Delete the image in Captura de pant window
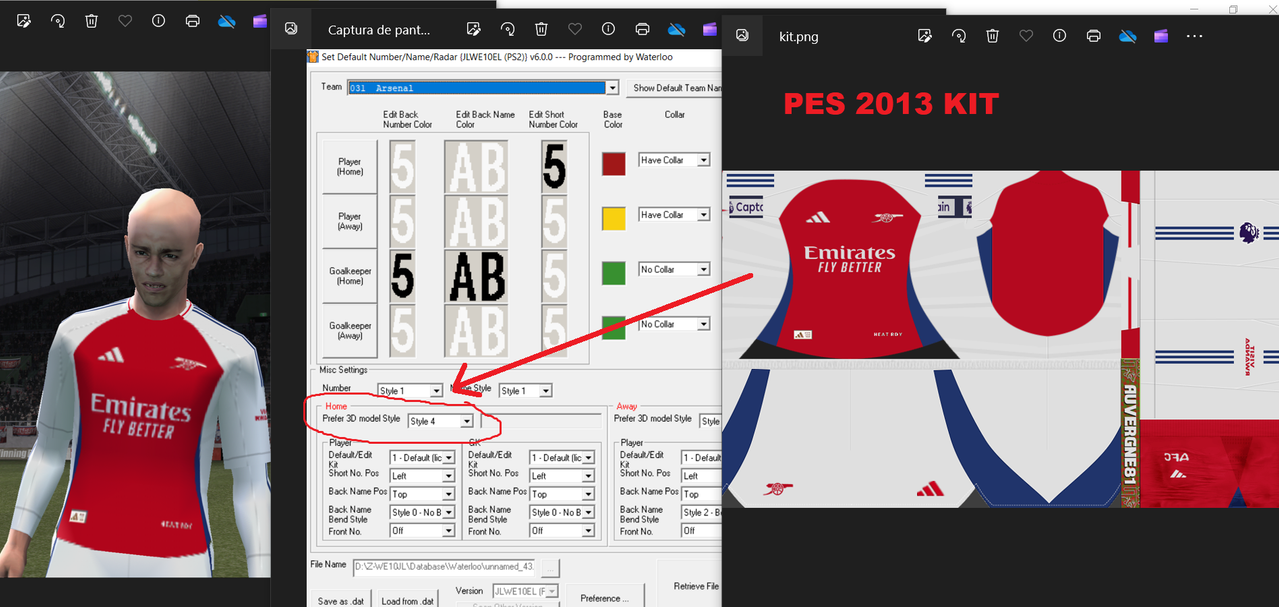The height and width of the screenshot is (607, 1279). coord(541,29)
